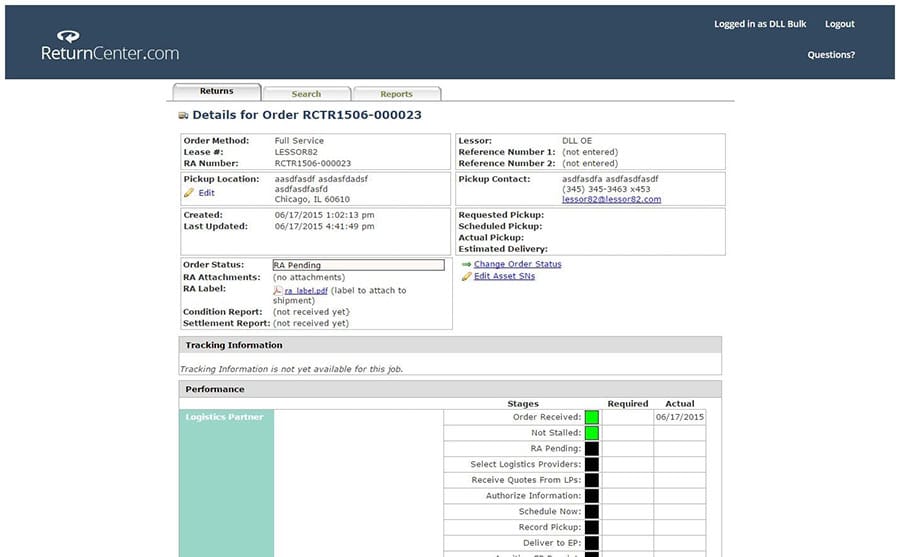Click the black Deliver to EP status box
Image resolution: width=900 pixels, height=557 pixels.
point(592,543)
